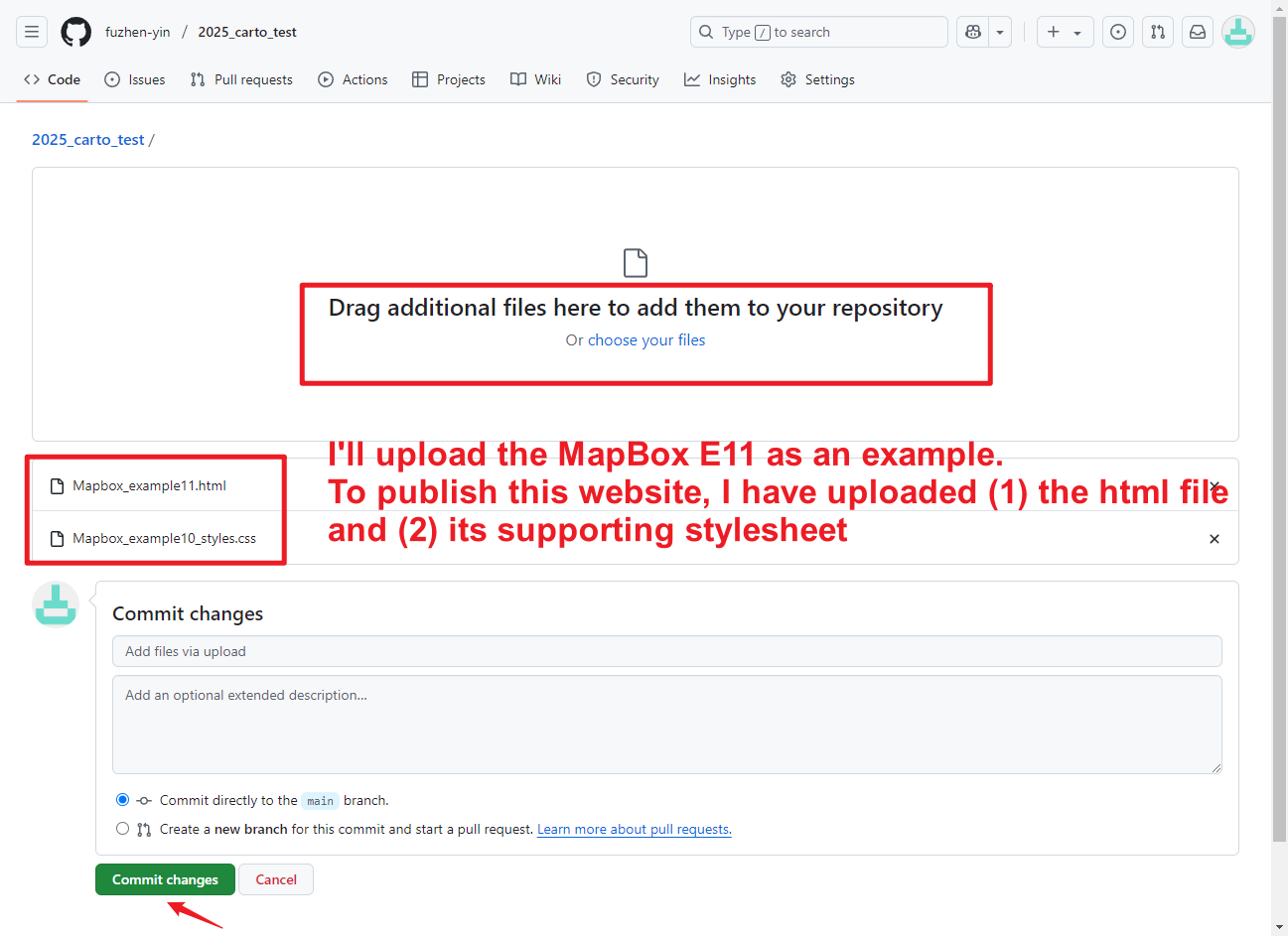Open the Security tab

(x=623, y=79)
